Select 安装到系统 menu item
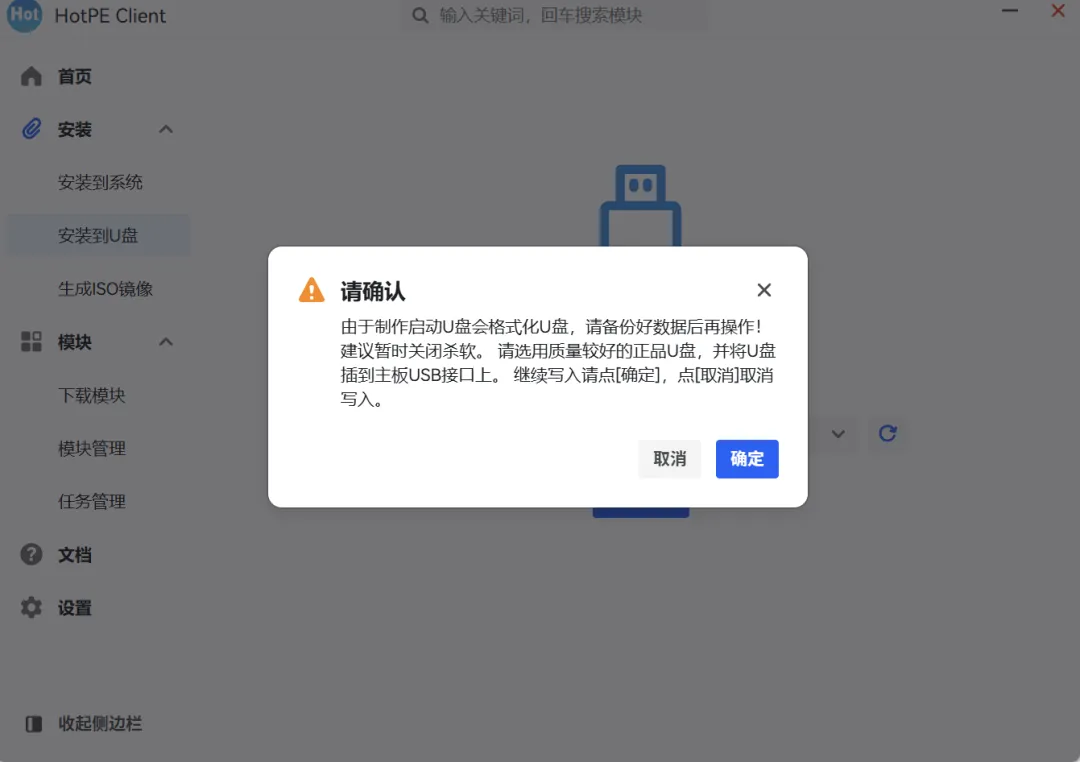This screenshot has height=762, width=1080. click(x=99, y=183)
